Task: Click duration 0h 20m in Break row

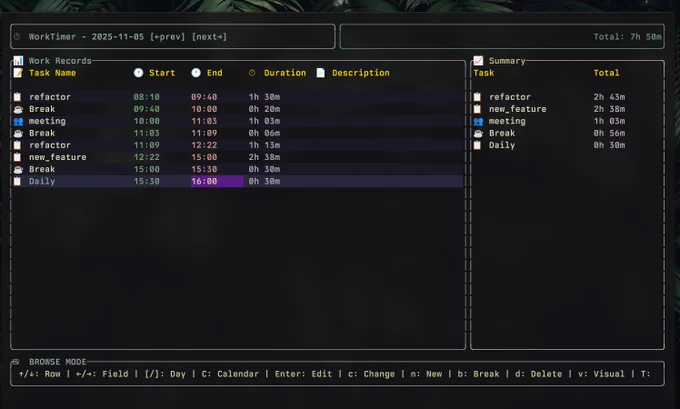Action: (264, 109)
